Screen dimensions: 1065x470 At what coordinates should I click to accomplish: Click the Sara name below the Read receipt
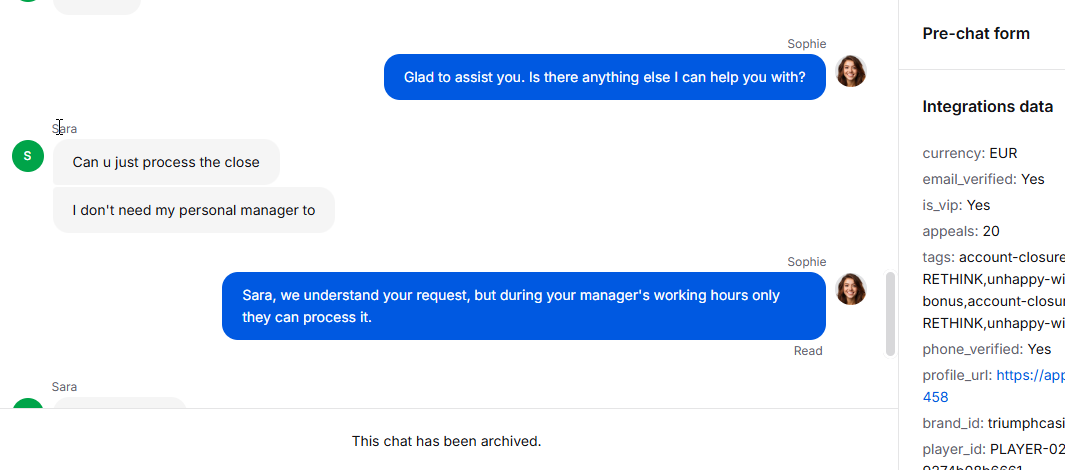[64, 387]
